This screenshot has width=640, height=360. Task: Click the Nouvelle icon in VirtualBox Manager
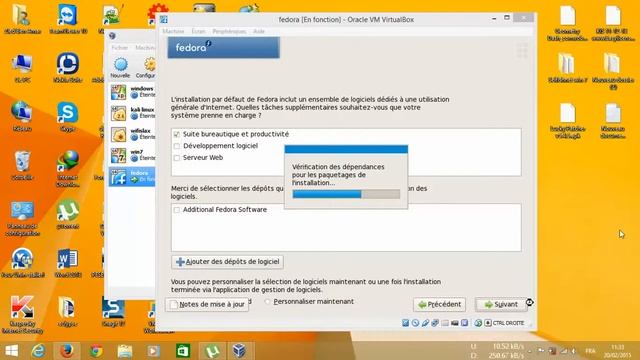120,68
